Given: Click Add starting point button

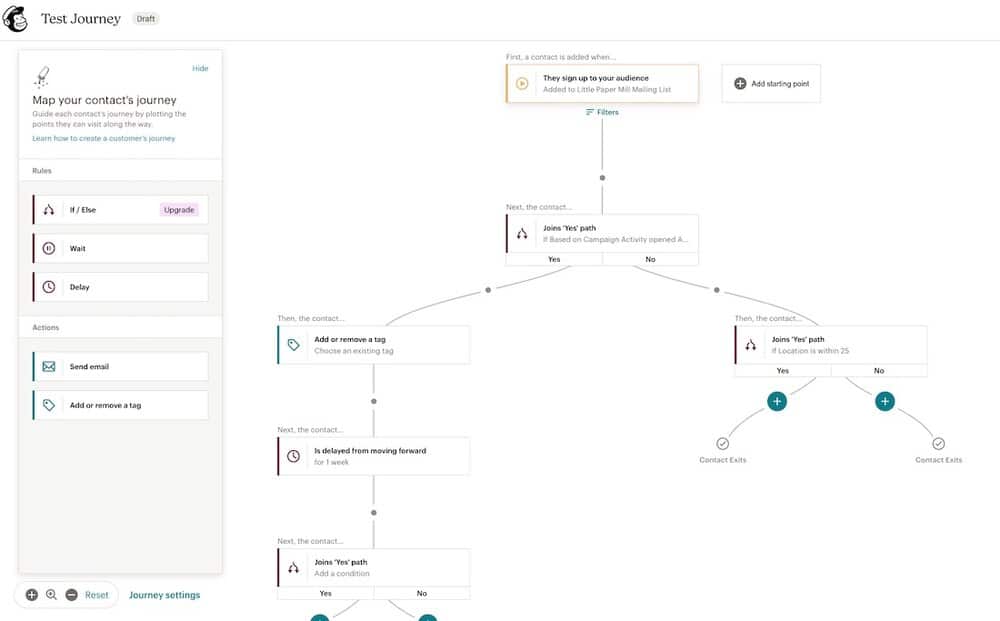Looking at the screenshot, I should [x=771, y=84].
